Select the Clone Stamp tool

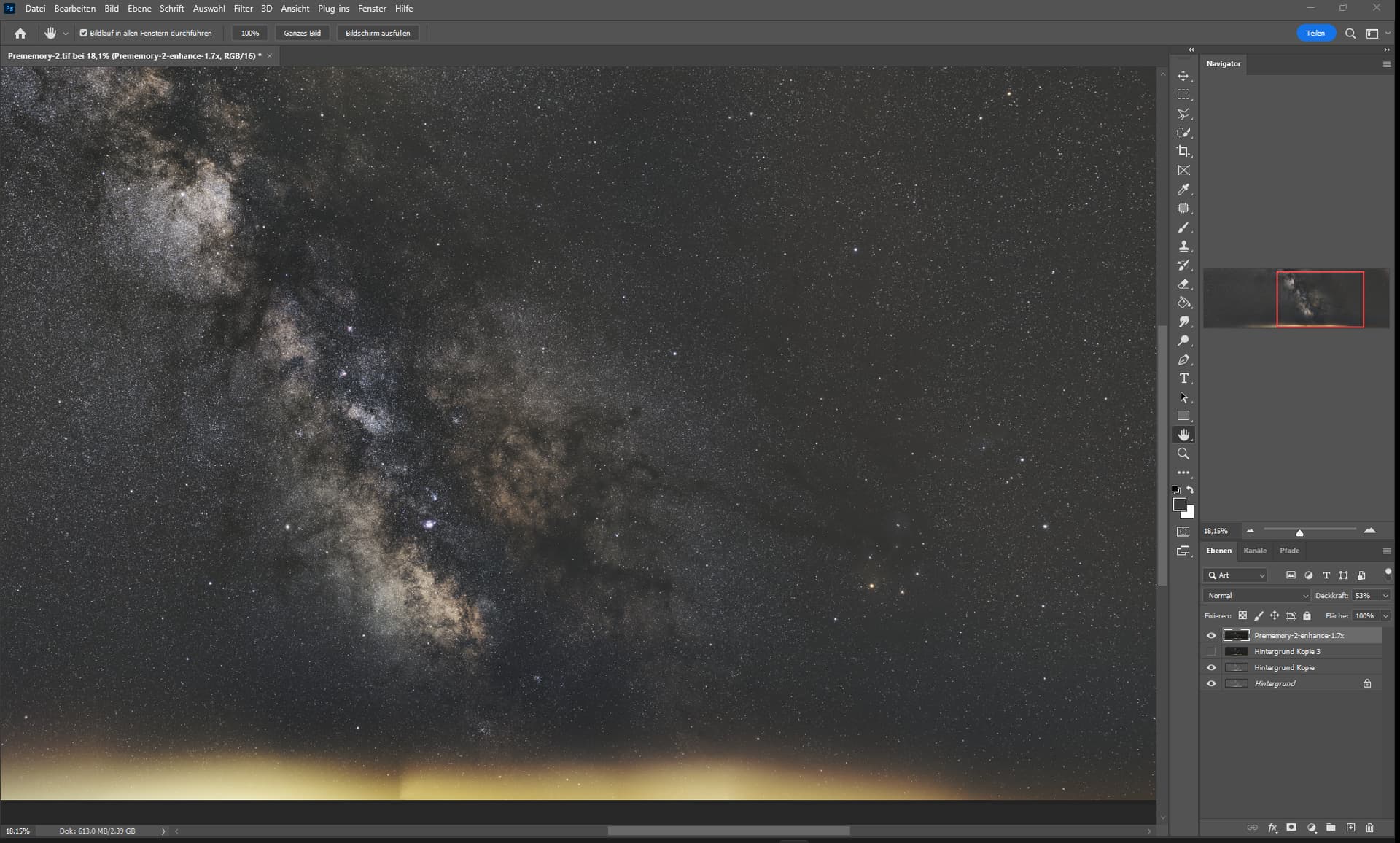coord(1183,246)
